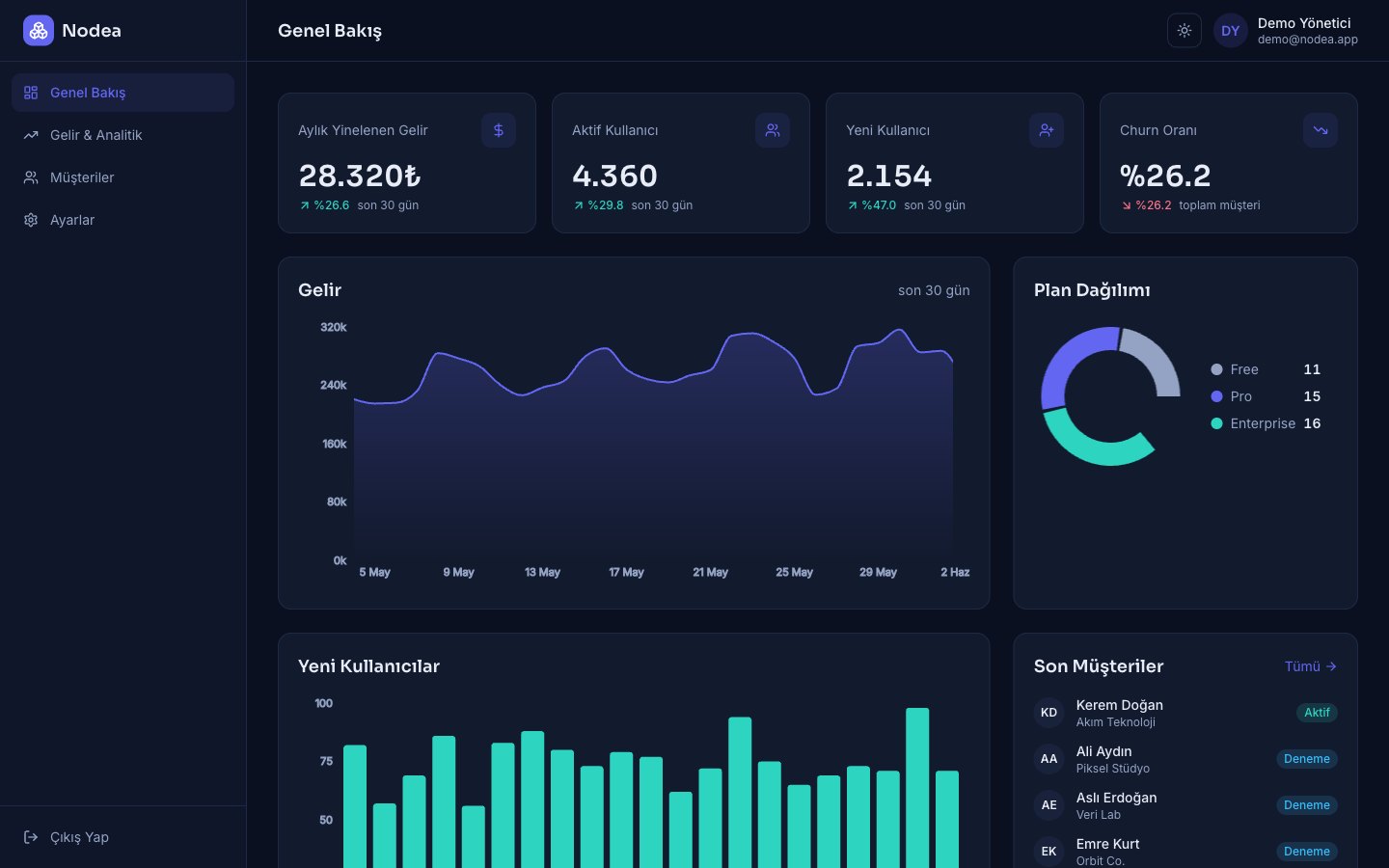Click the Akım Teknoloji company text

[1116, 722]
